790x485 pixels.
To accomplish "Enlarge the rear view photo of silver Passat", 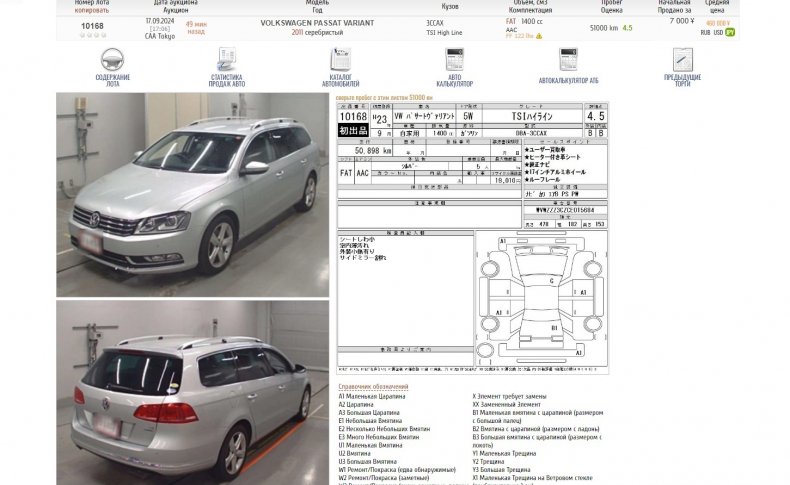I will 192,393.
